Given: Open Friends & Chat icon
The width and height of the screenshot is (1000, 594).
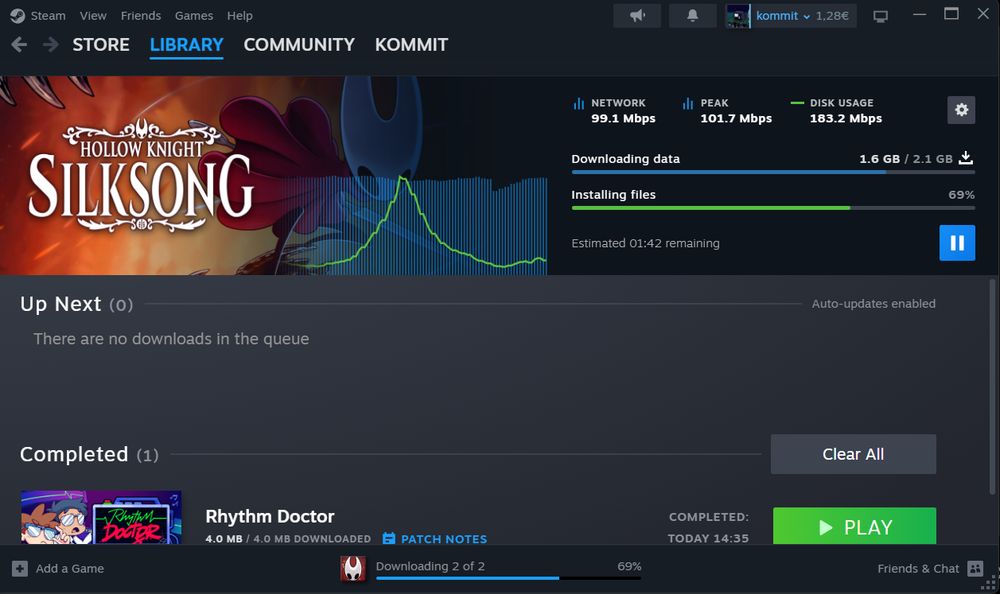Looking at the screenshot, I should 975,568.
